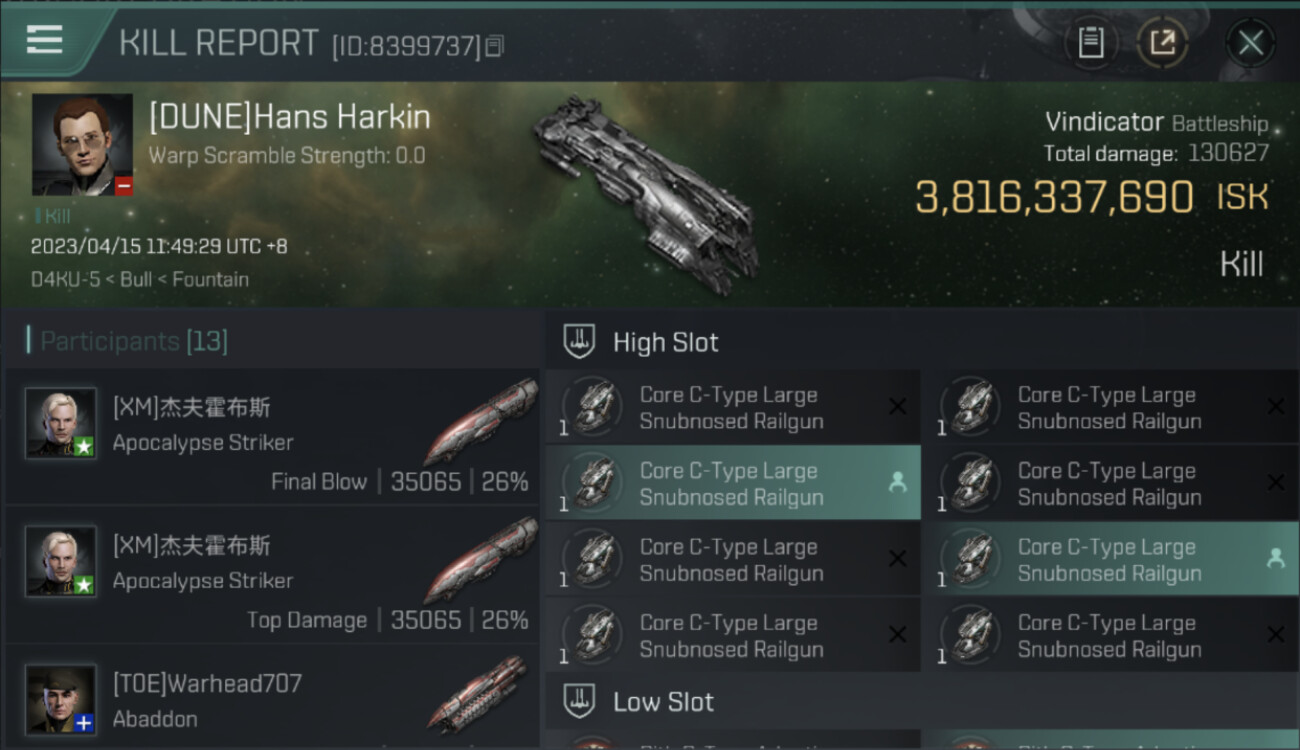
Task: Click the Final Blow pilot's portrait
Action: [61, 423]
